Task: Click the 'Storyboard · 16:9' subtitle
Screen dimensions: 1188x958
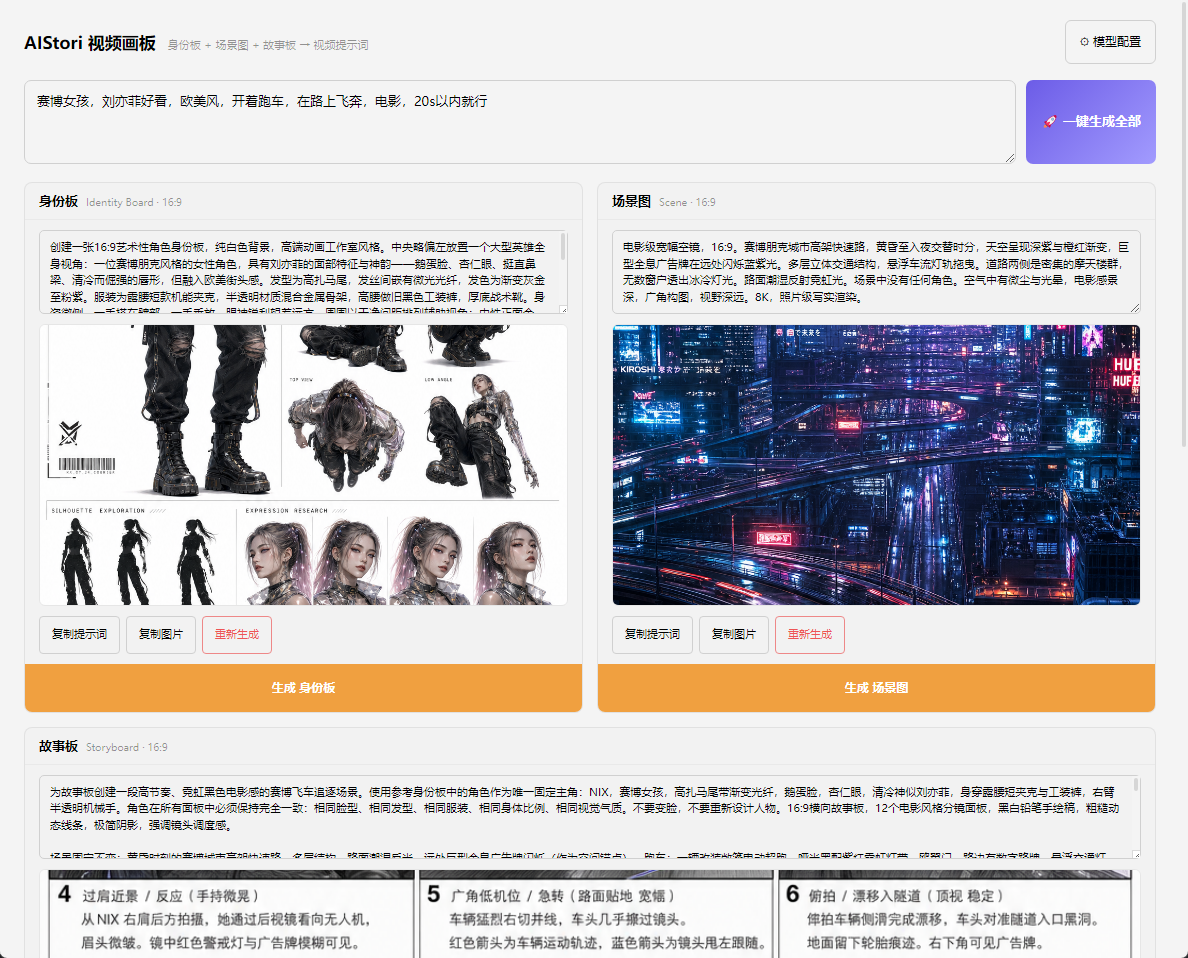Action: [127, 747]
